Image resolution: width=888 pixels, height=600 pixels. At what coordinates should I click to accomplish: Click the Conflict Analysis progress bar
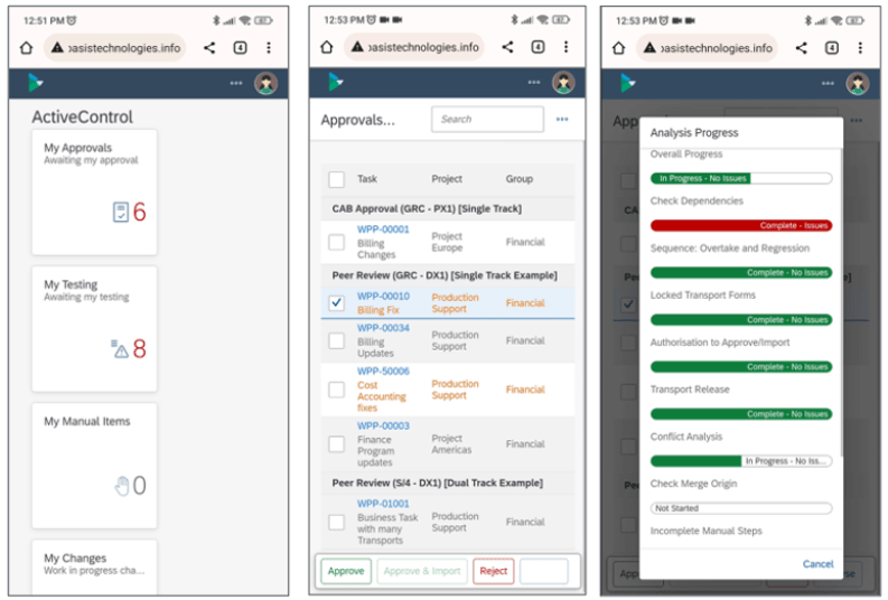(x=741, y=461)
